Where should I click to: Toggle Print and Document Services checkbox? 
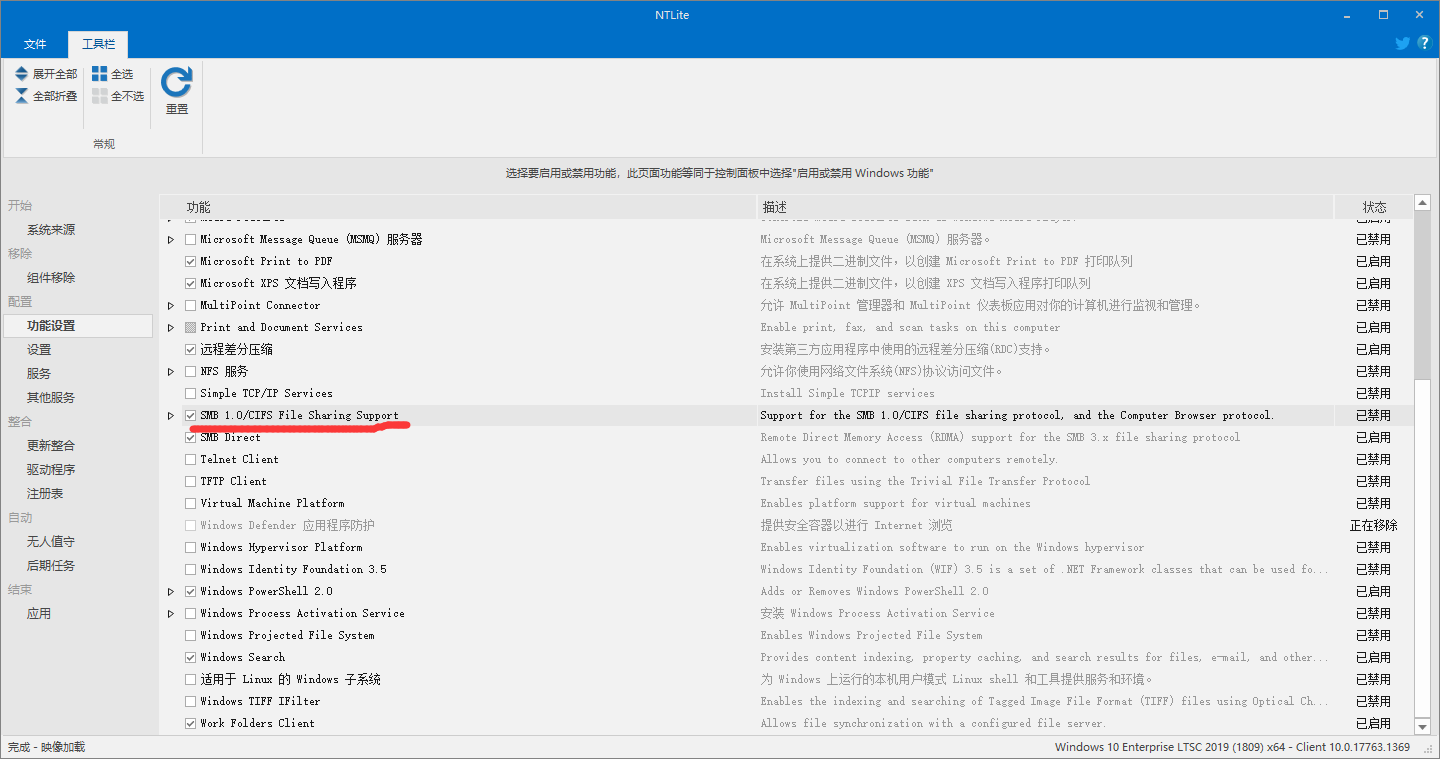click(x=191, y=328)
